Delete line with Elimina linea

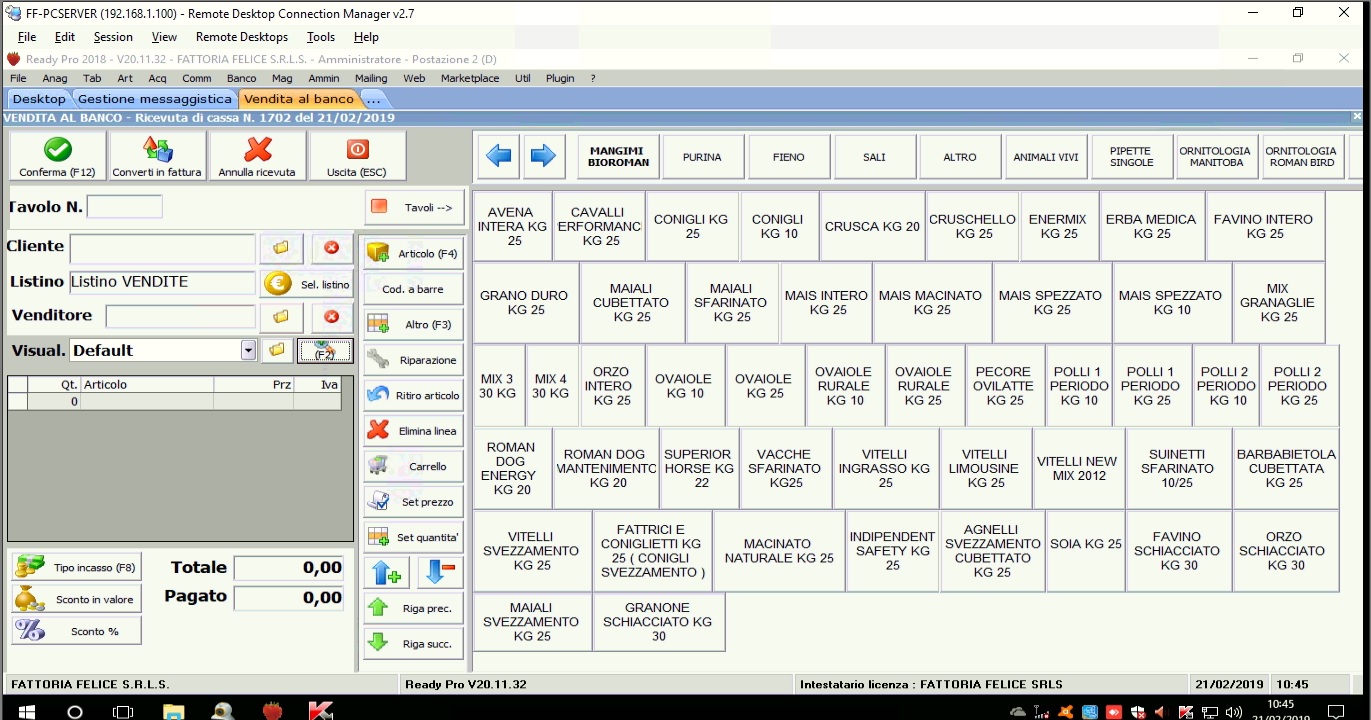414,431
